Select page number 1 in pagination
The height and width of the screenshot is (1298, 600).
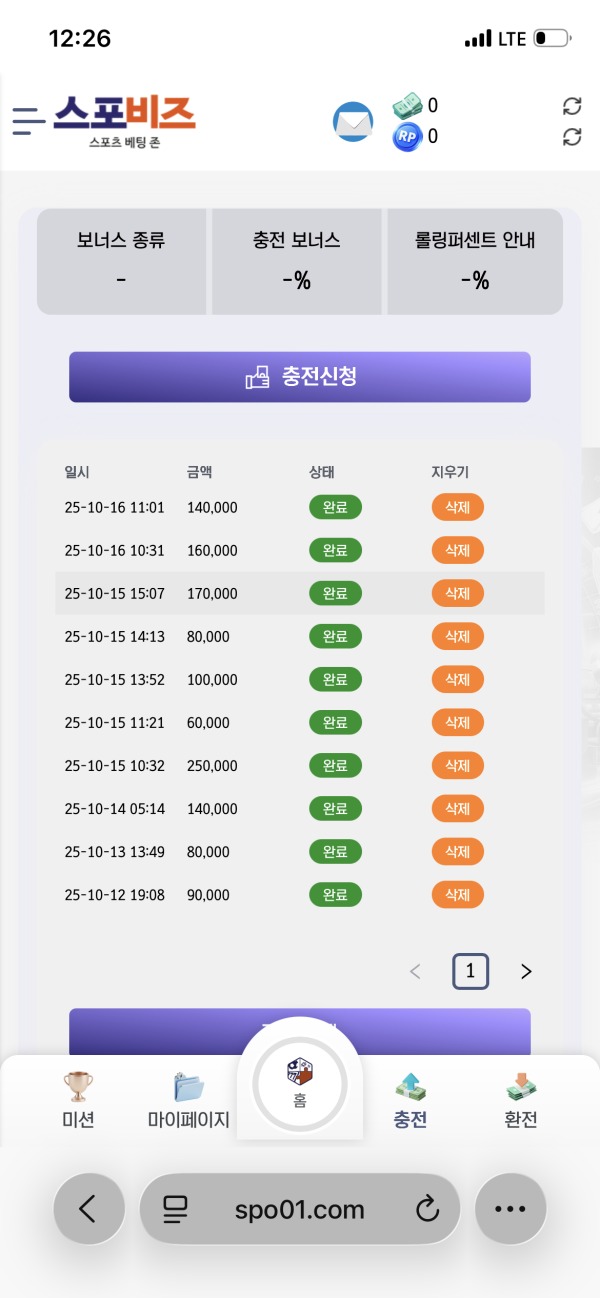(470, 971)
